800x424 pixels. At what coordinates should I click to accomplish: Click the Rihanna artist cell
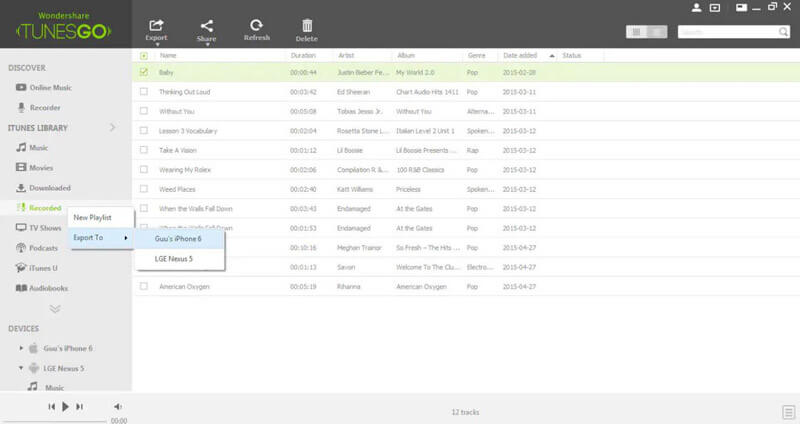348,286
